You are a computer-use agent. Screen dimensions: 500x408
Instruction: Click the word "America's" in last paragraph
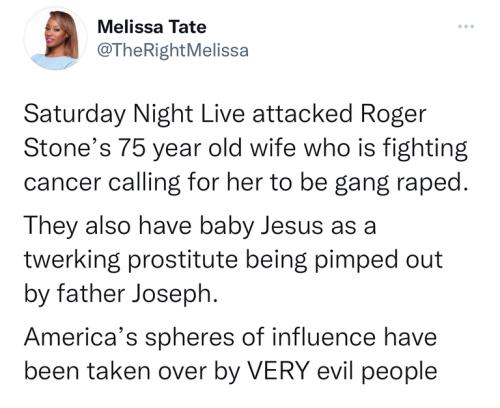pos(80,337)
